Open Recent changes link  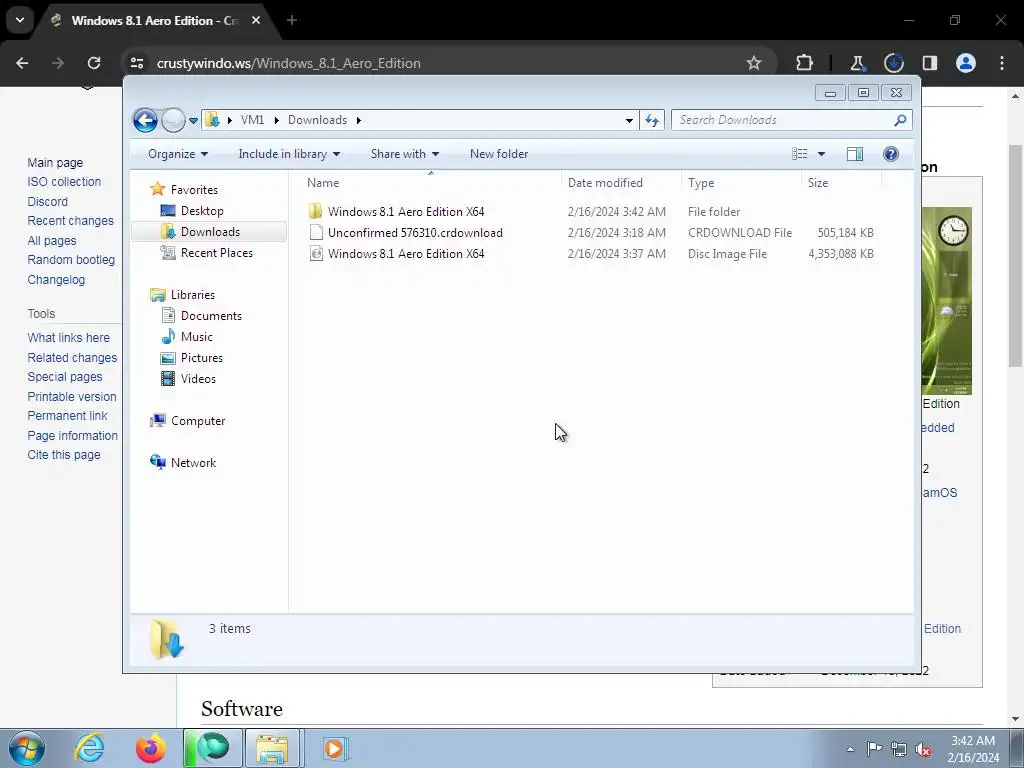[x=70, y=221]
